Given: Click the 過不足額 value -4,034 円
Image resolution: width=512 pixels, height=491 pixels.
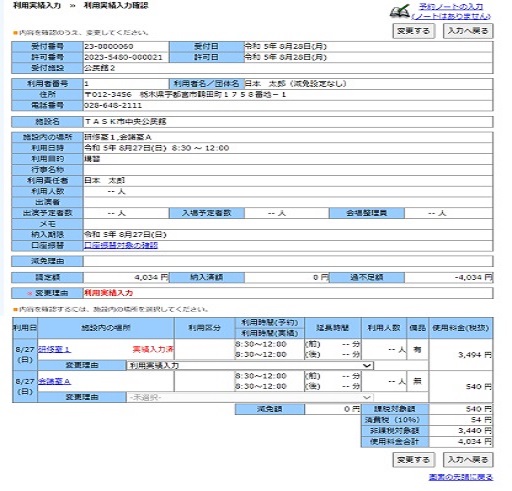Looking at the screenshot, I should coord(473,277).
